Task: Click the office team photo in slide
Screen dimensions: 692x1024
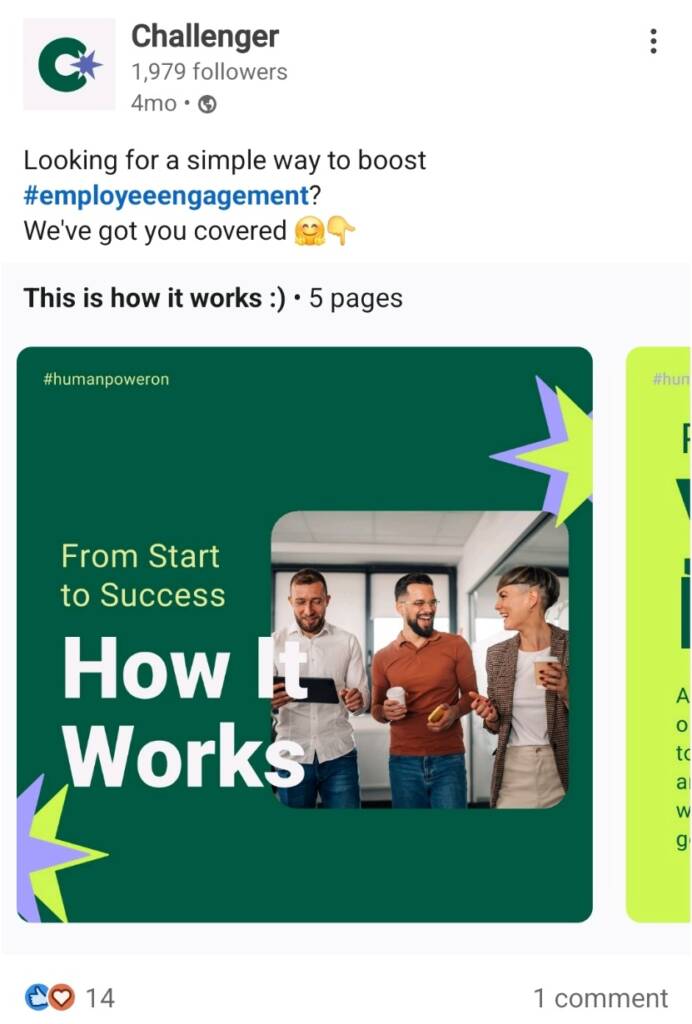Action: pos(420,660)
